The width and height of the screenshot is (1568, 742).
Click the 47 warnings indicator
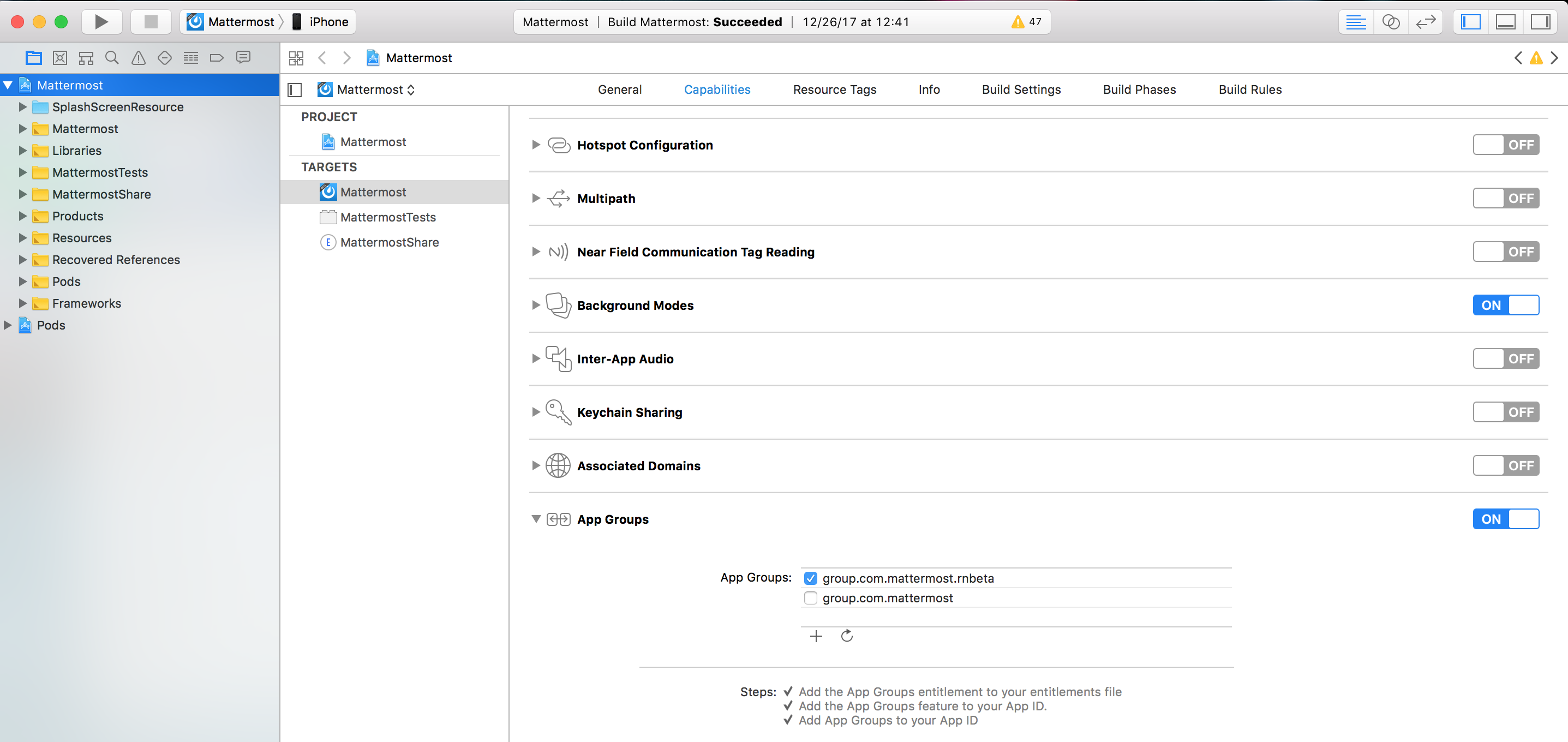tap(1026, 22)
